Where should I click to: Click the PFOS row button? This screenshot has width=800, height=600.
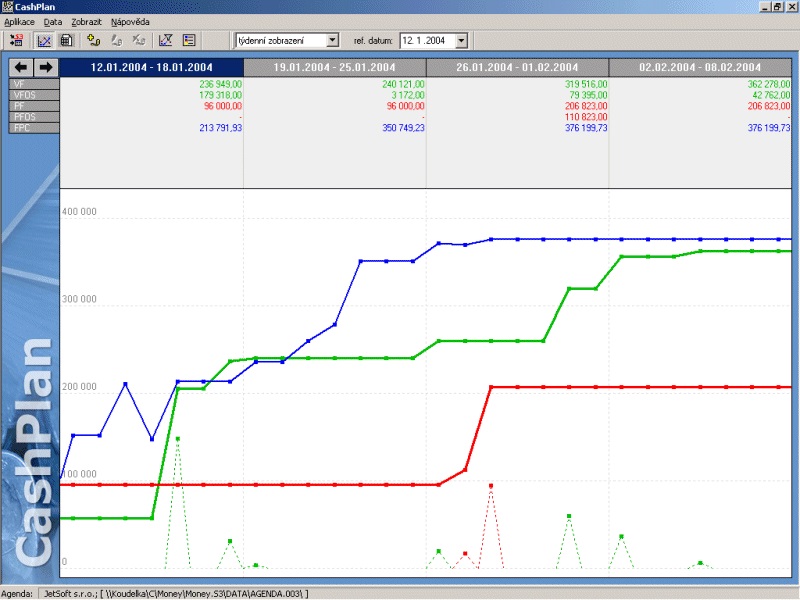[x=34, y=117]
